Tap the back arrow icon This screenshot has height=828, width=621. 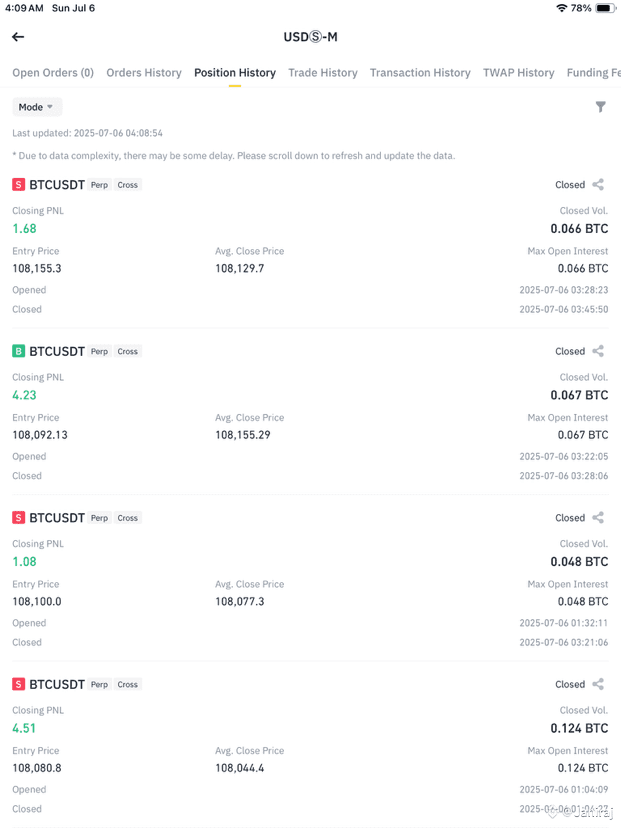[18, 36]
